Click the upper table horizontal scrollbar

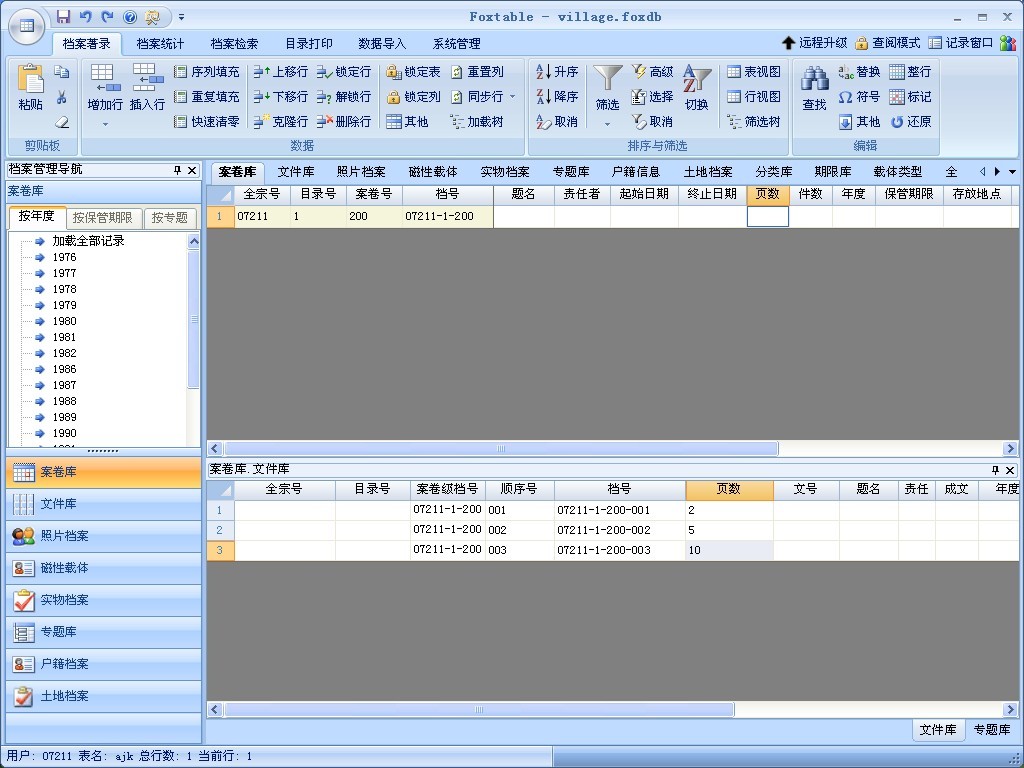click(501, 449)
